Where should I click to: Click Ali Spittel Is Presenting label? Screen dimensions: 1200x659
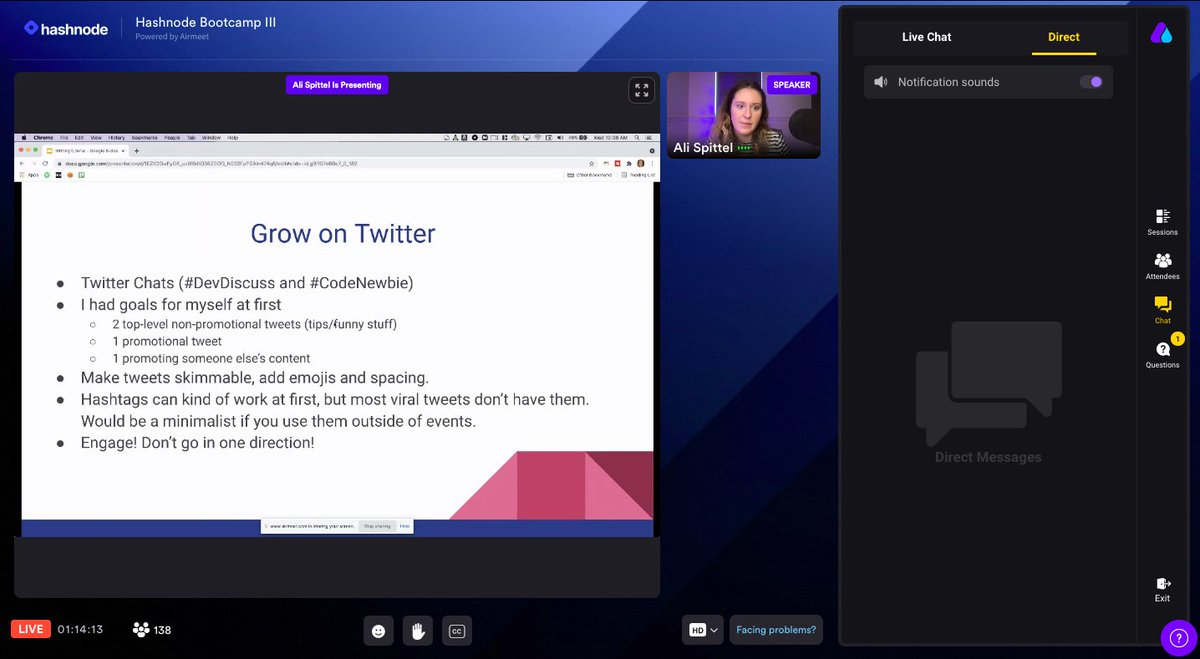336,85
